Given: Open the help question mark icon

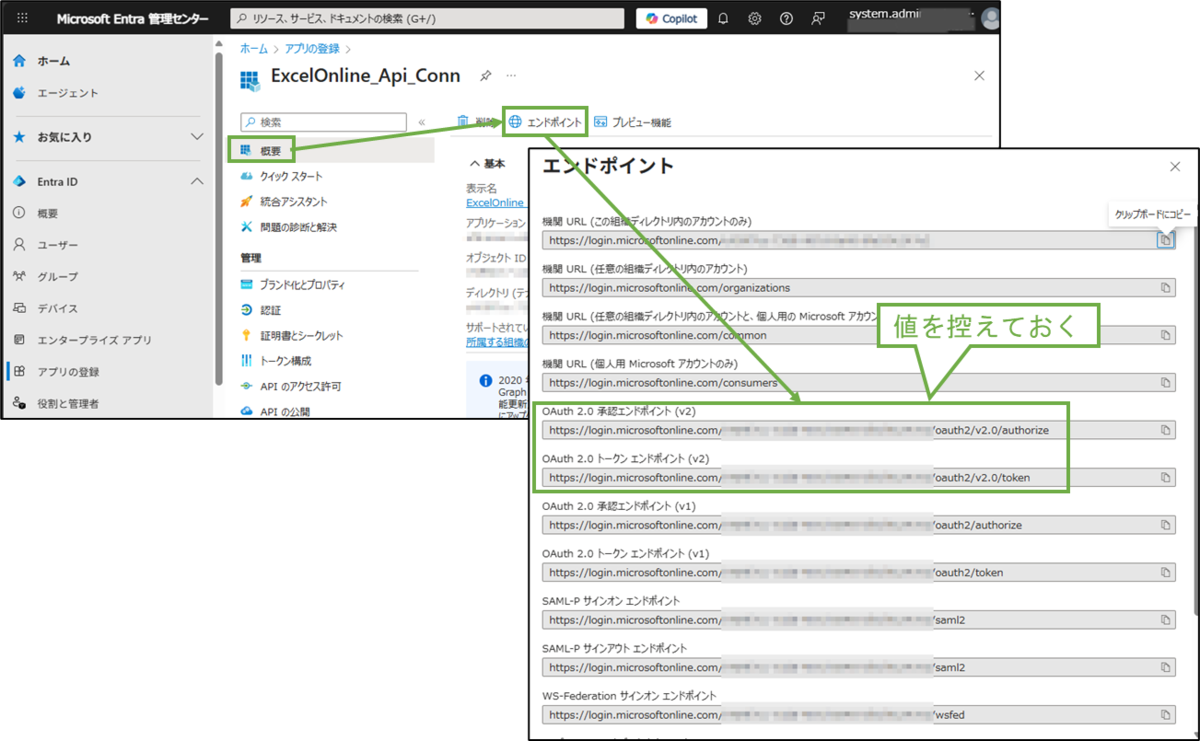Looking at the screenshot, I should click(786, 19).
